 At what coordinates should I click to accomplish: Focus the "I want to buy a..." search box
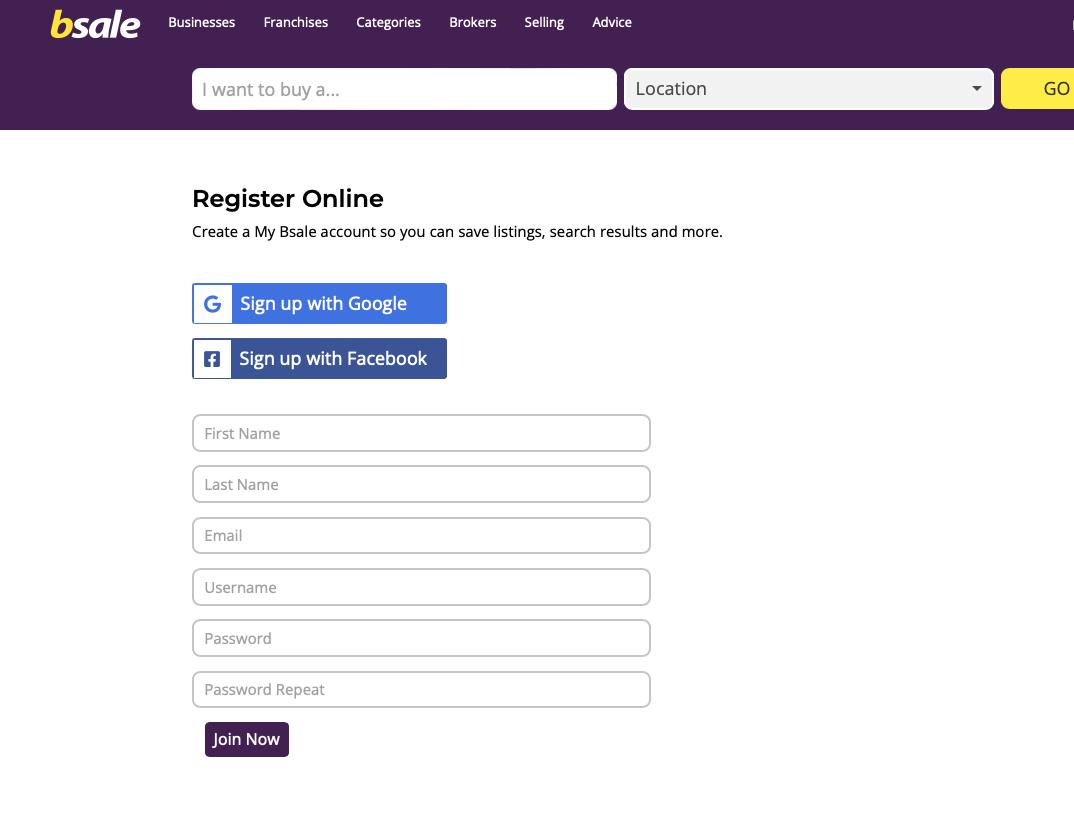tap(404, 89)
